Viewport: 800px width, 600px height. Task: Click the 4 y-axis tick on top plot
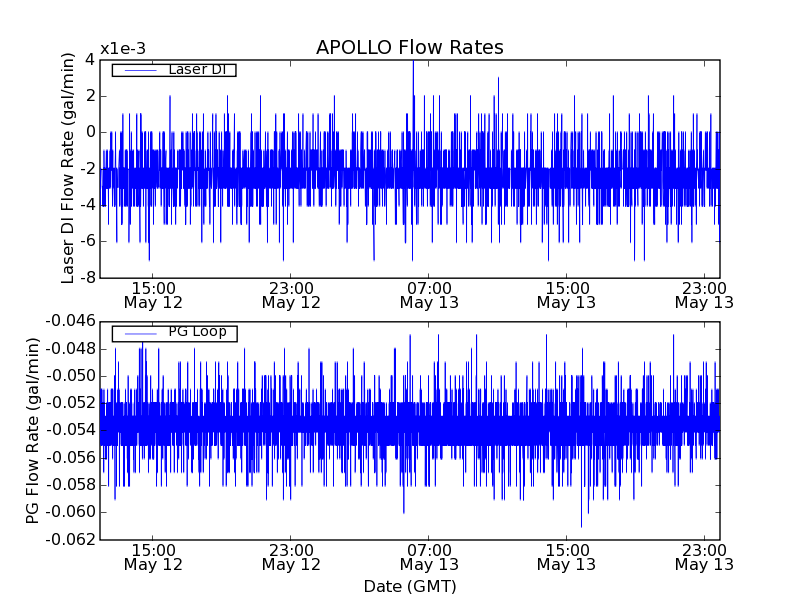click(90, 60)
